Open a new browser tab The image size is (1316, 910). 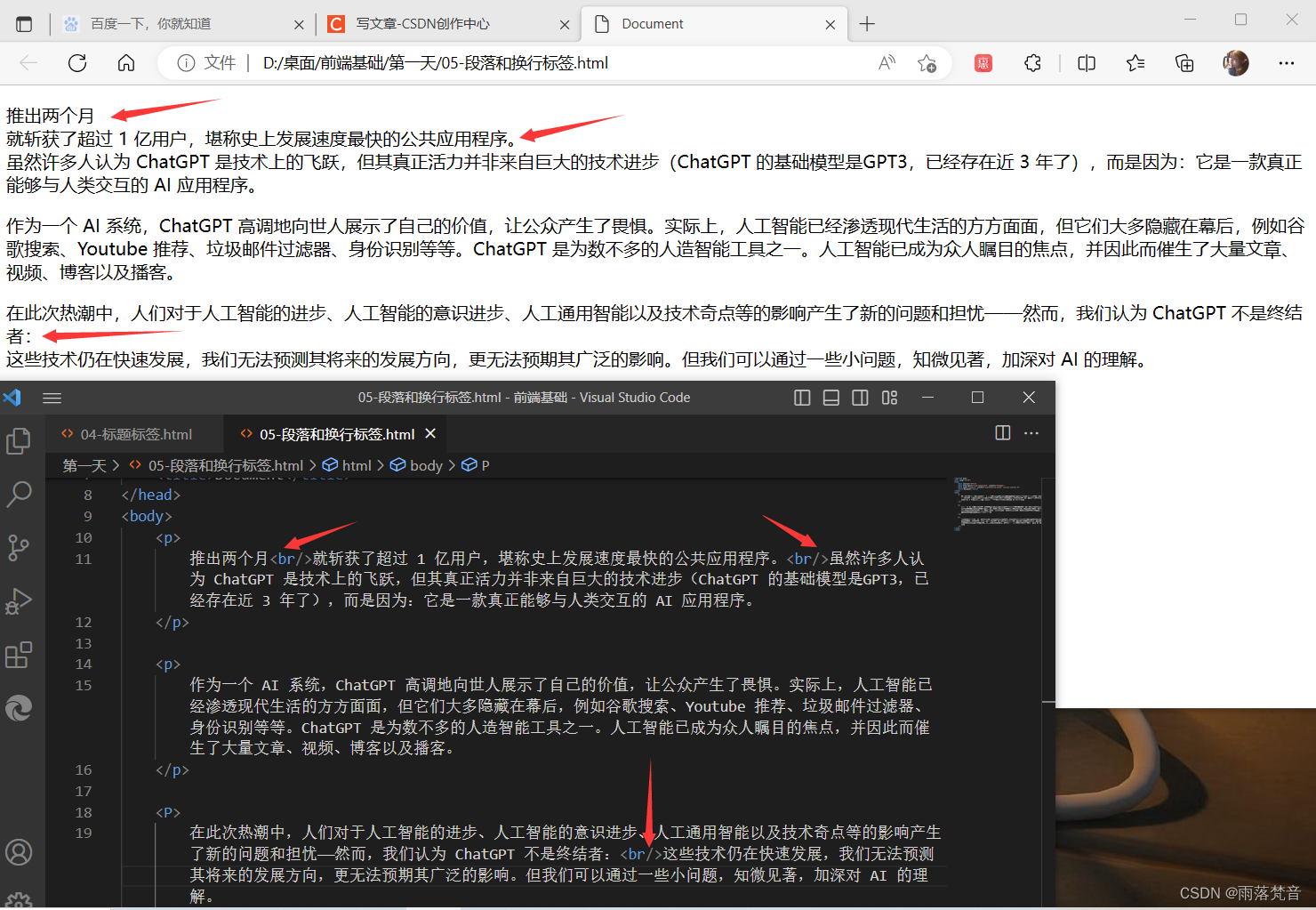867,24
